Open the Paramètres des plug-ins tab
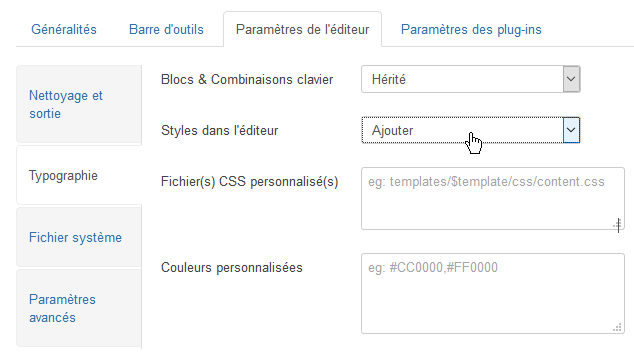 (x=471, y=30)
